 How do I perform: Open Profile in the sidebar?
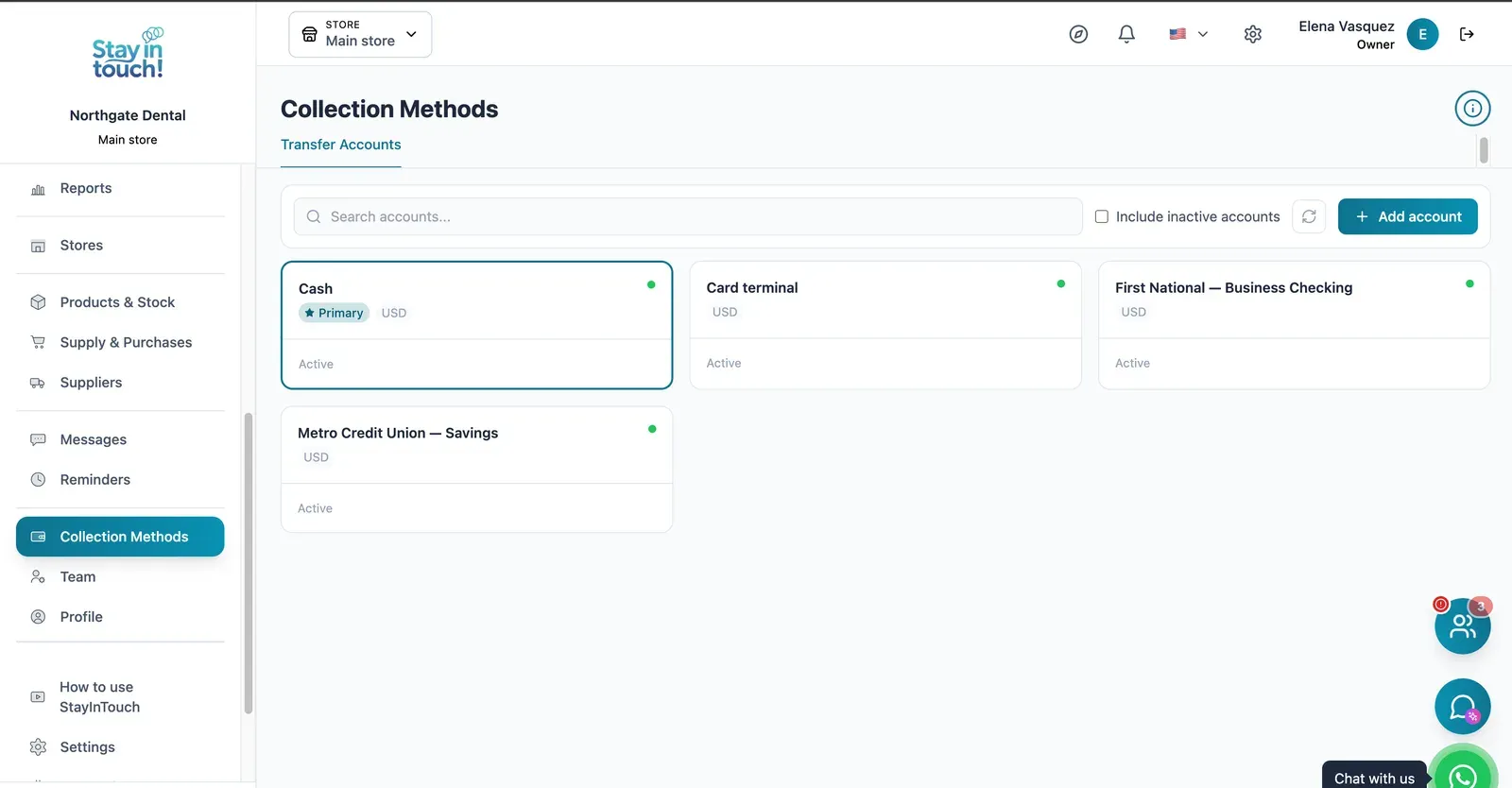click(120, 617)
